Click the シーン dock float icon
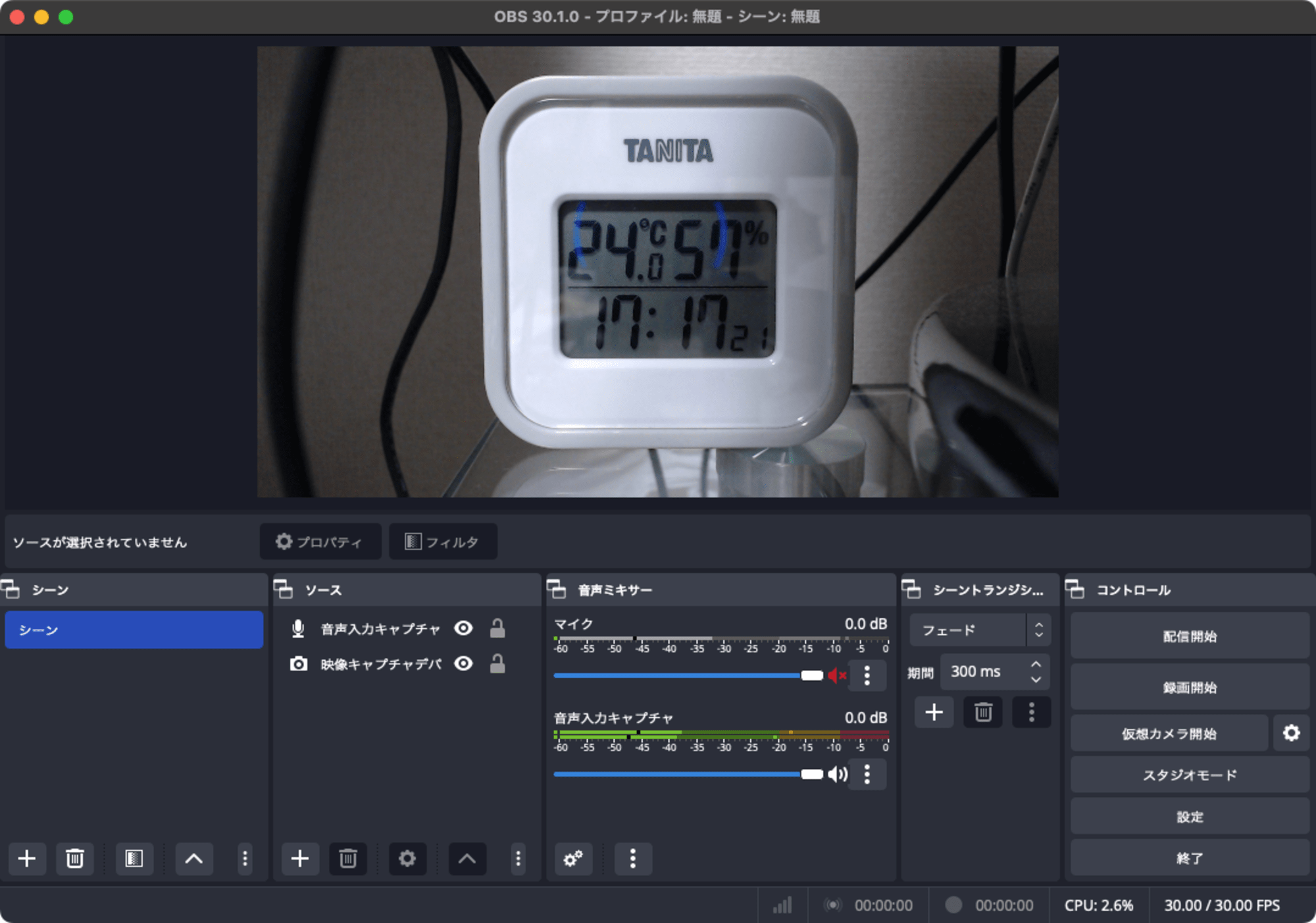Viewport: 1316px width, 923px height. point(11,589)
